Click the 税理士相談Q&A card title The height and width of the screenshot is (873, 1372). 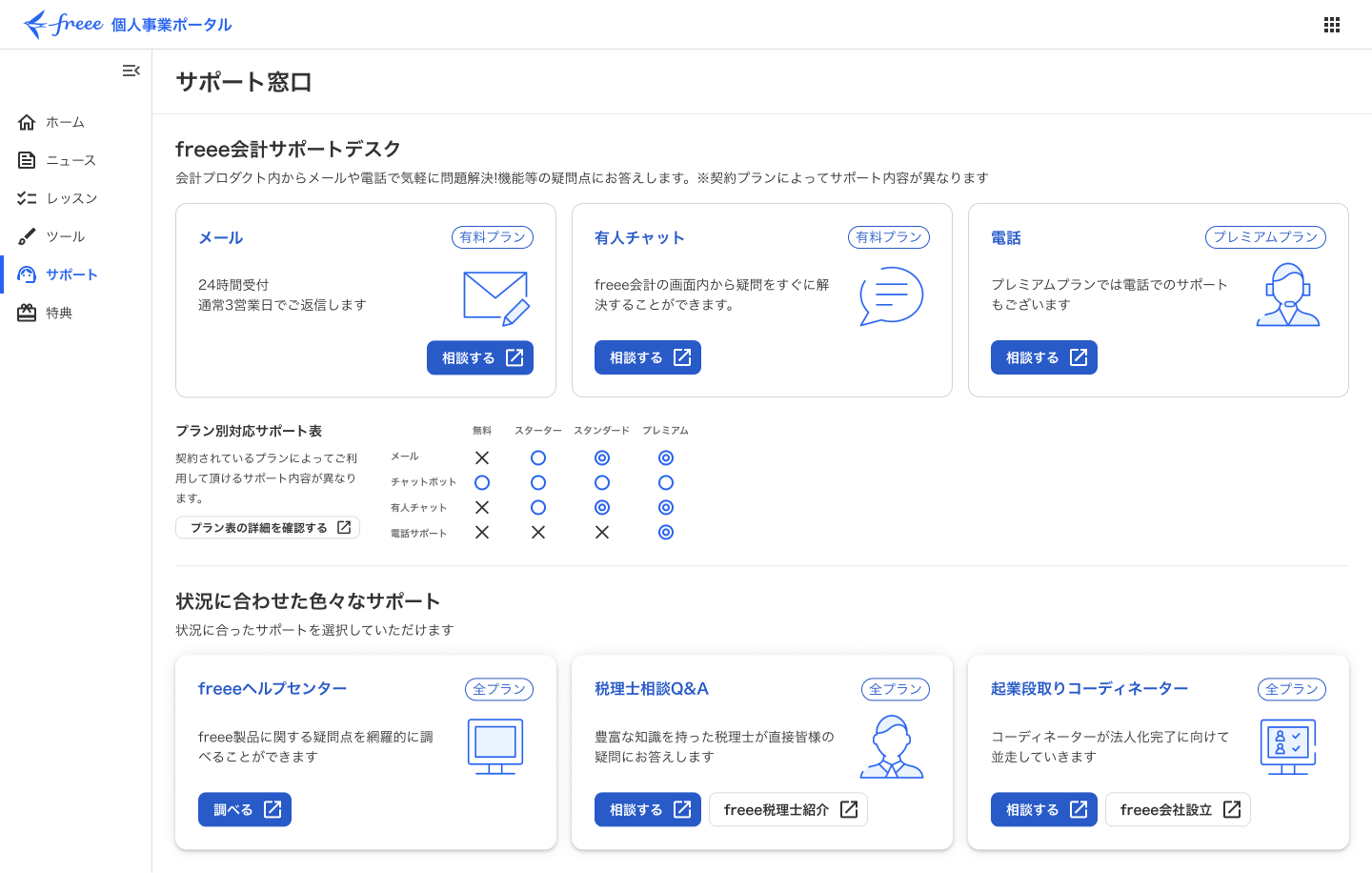click(652, 688)
